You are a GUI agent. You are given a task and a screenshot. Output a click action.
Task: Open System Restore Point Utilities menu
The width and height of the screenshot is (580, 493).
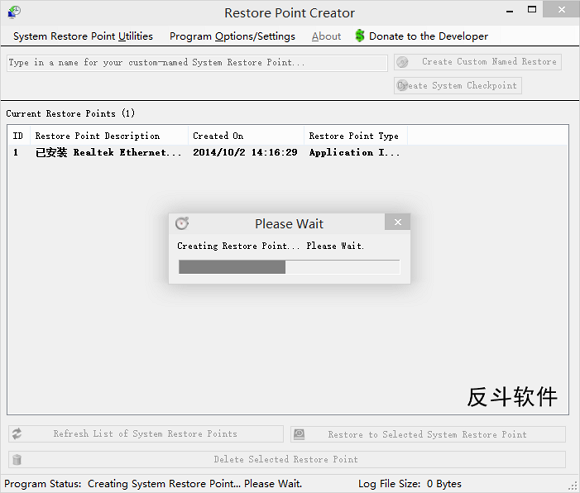[x=83, y=36]
